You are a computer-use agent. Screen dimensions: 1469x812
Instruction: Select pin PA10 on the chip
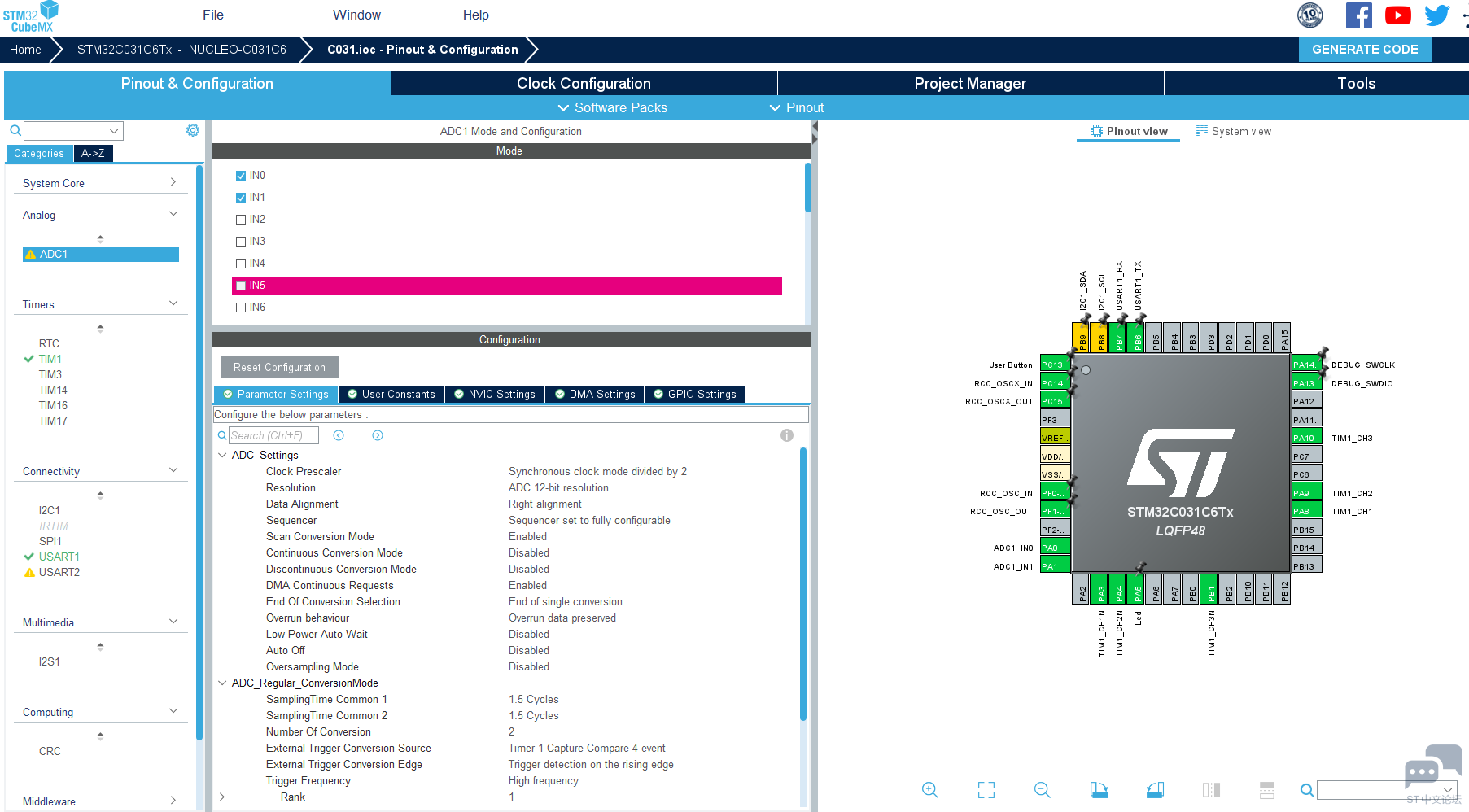coord(1306,438)
